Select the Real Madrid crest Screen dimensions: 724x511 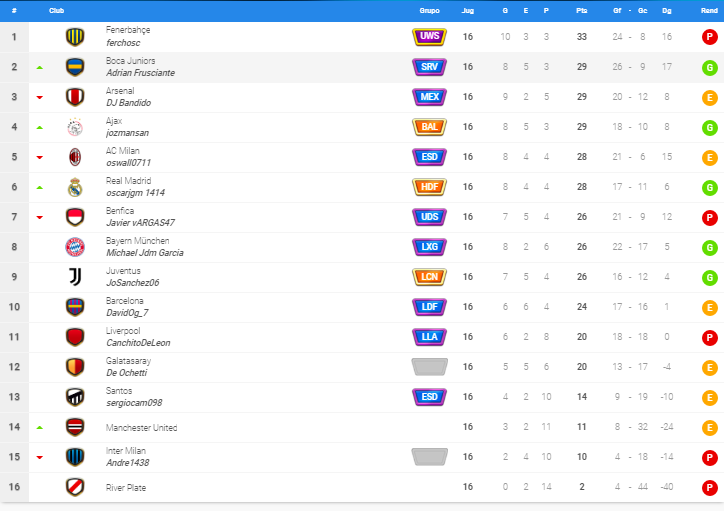(x=75, y=187)
